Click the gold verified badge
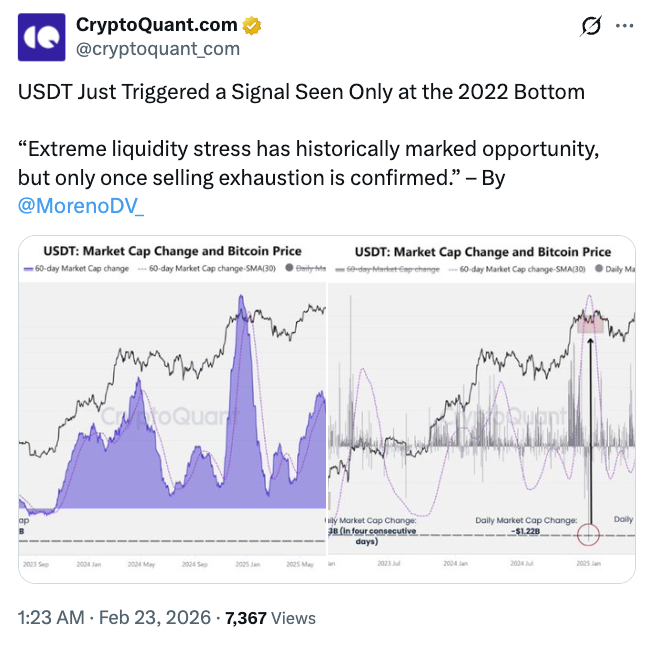The width and height of the screenshot is (654, 645). pyautogui.click(x=252, y=26)
